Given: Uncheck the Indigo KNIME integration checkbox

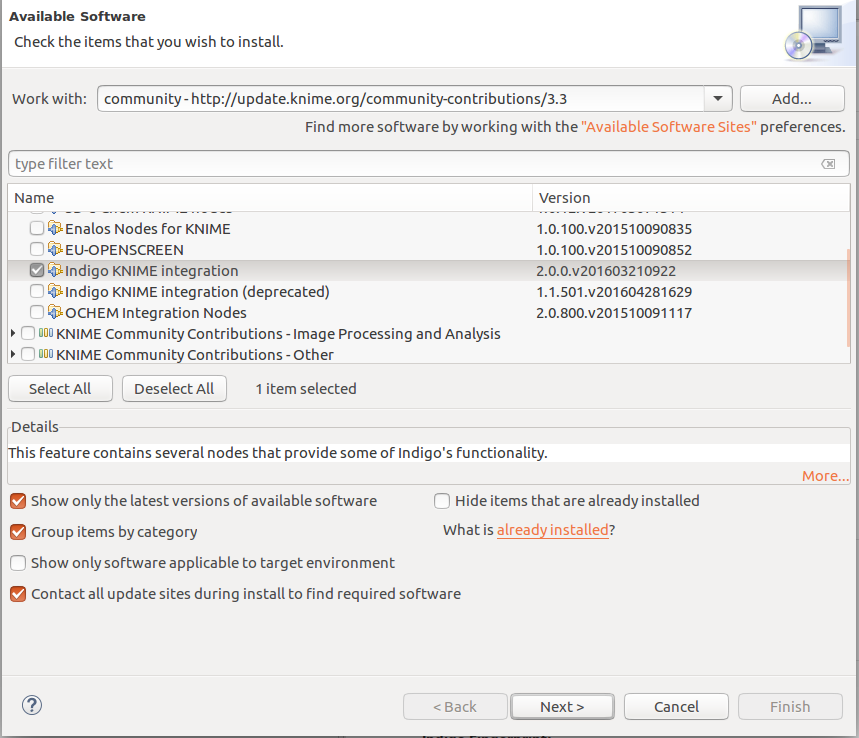Looking at the screenshot, I should [x=37, y=271].
